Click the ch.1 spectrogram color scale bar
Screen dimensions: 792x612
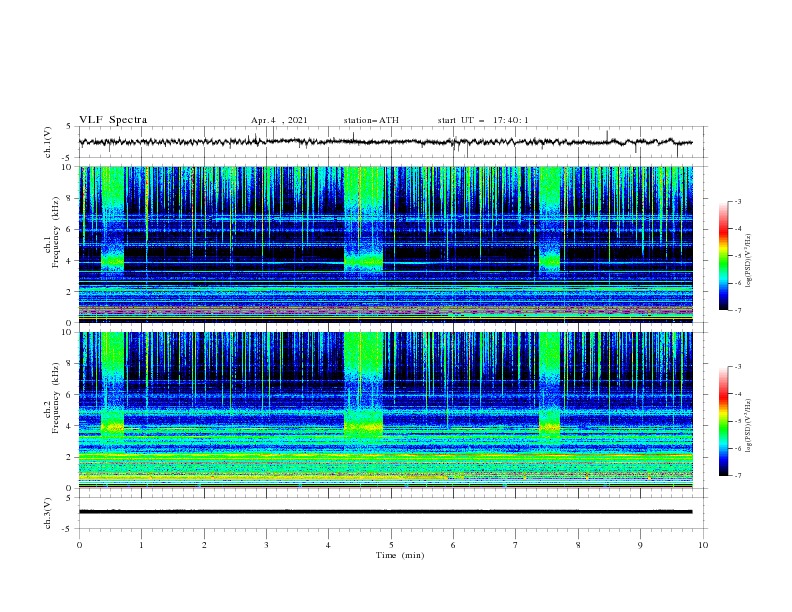coord(724,256)
